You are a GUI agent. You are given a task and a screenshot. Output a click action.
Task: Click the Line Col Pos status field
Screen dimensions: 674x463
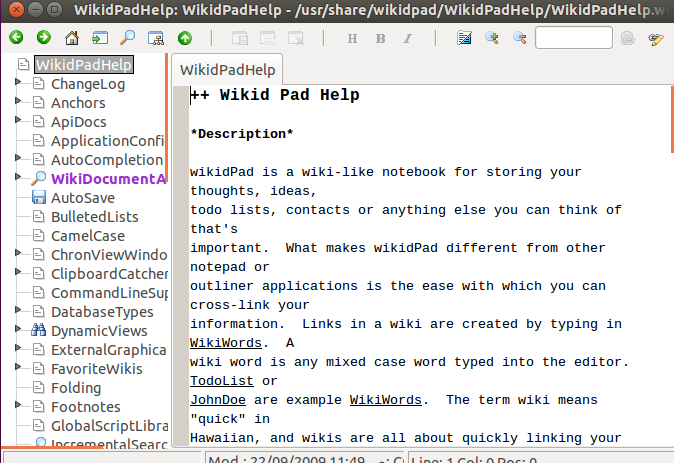point(540,457)
